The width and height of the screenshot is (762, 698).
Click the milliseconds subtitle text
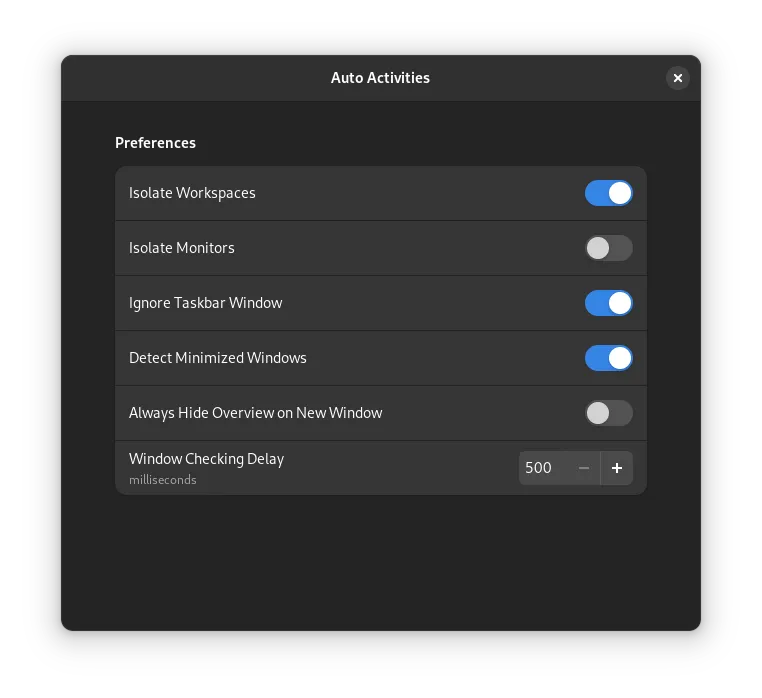click(163, 480)
